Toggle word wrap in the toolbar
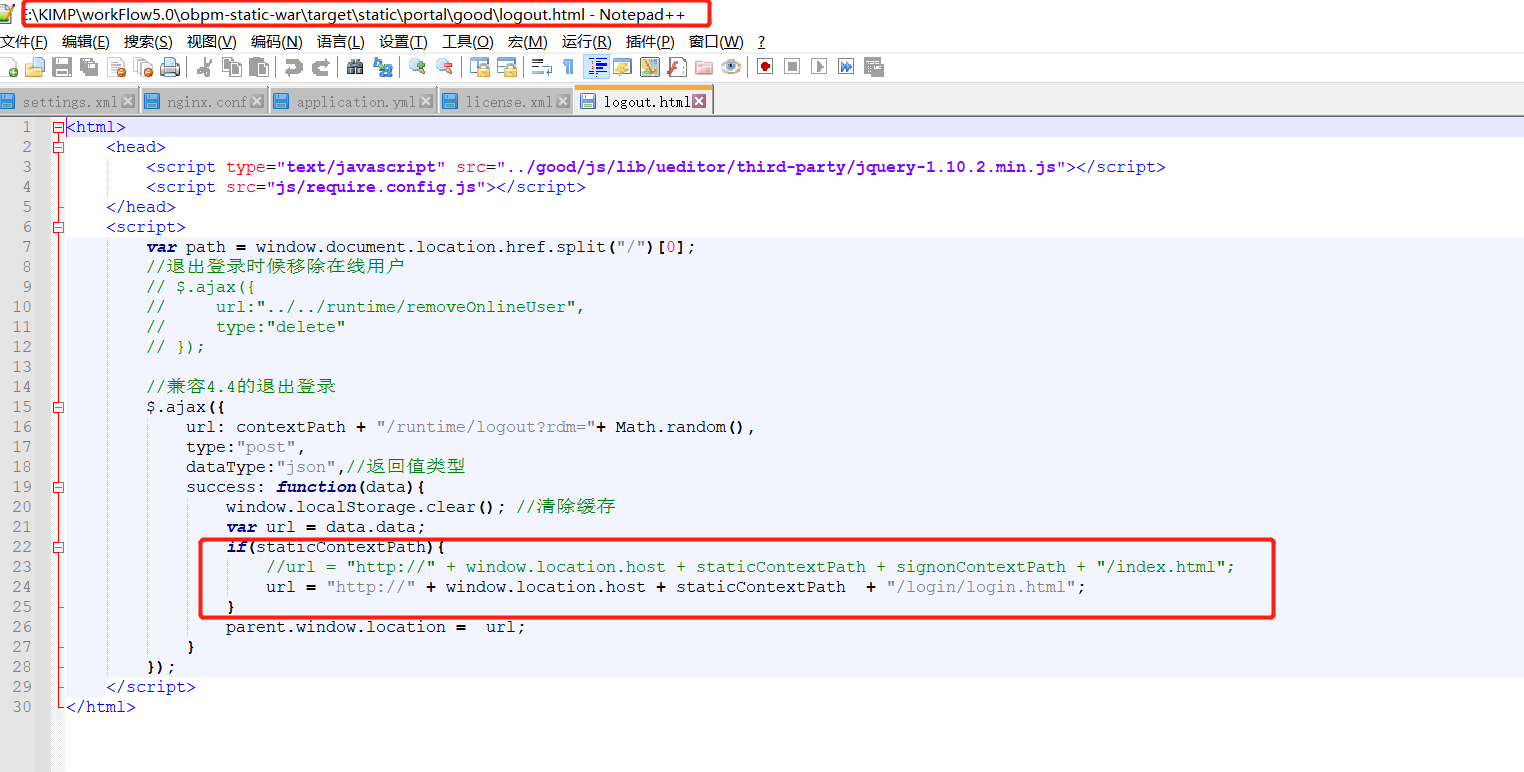The image size is (1524, 772). pyautogui.click(x=542, y=67)
